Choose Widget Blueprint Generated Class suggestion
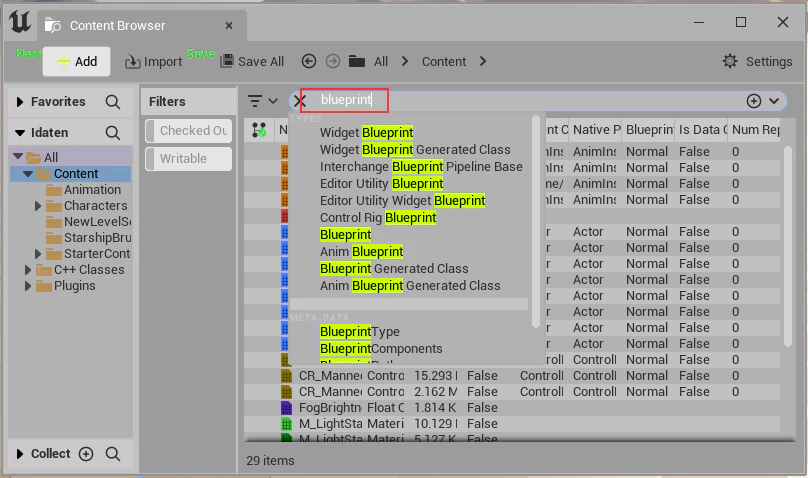This screenshot has width=808, height=478. coord(415,150)
